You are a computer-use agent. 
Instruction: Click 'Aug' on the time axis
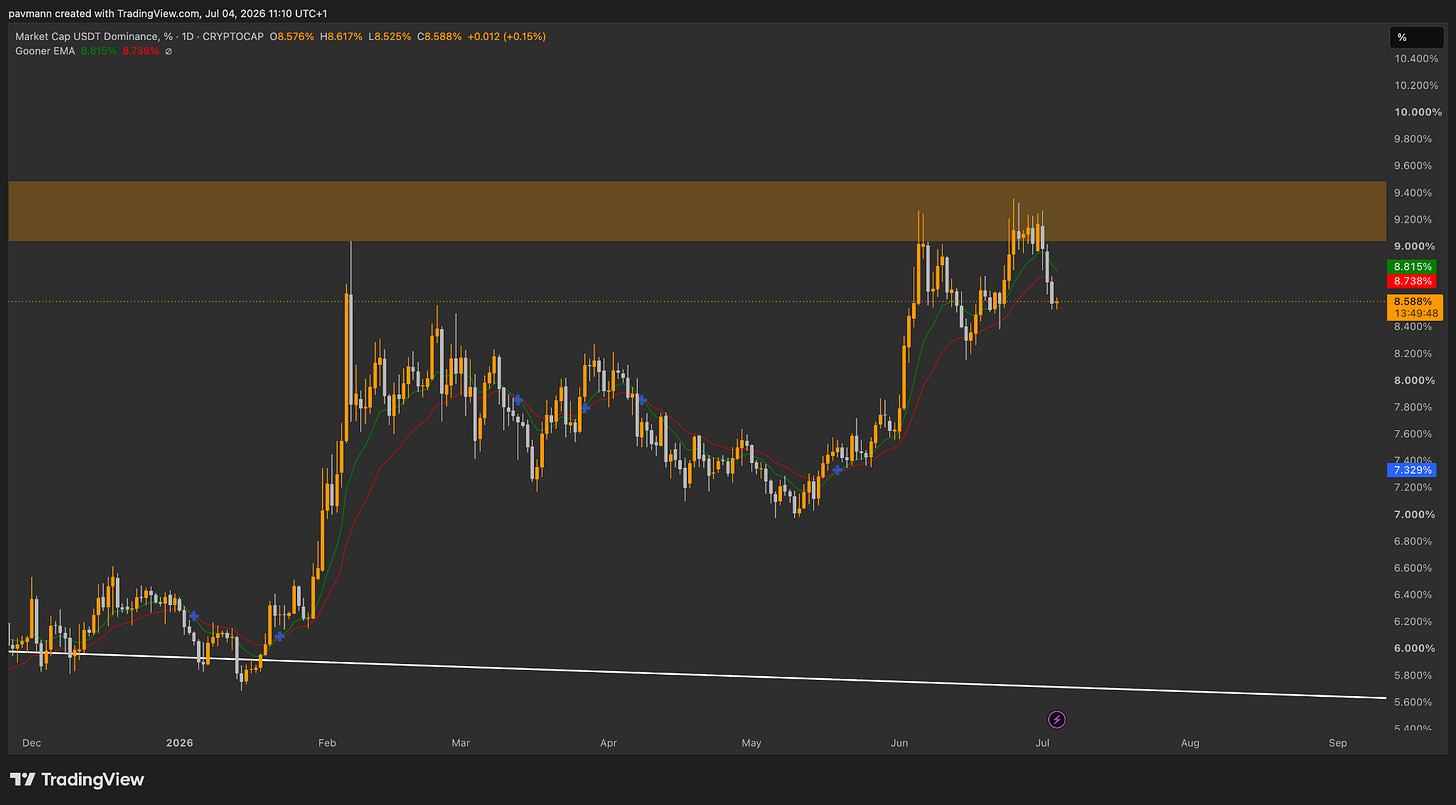[1190, 743]
